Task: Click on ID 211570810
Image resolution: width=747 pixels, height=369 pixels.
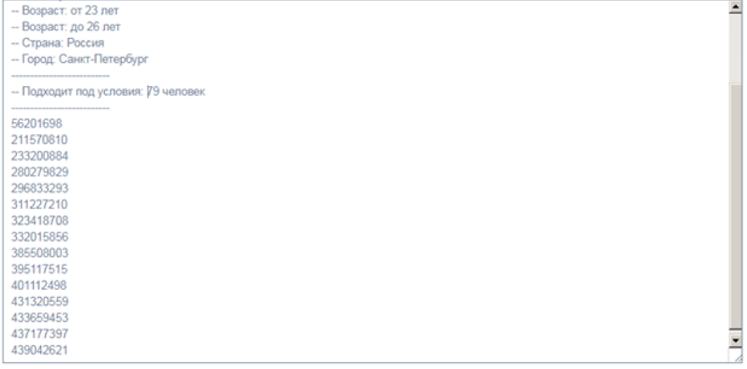Action: coord(40,140)
